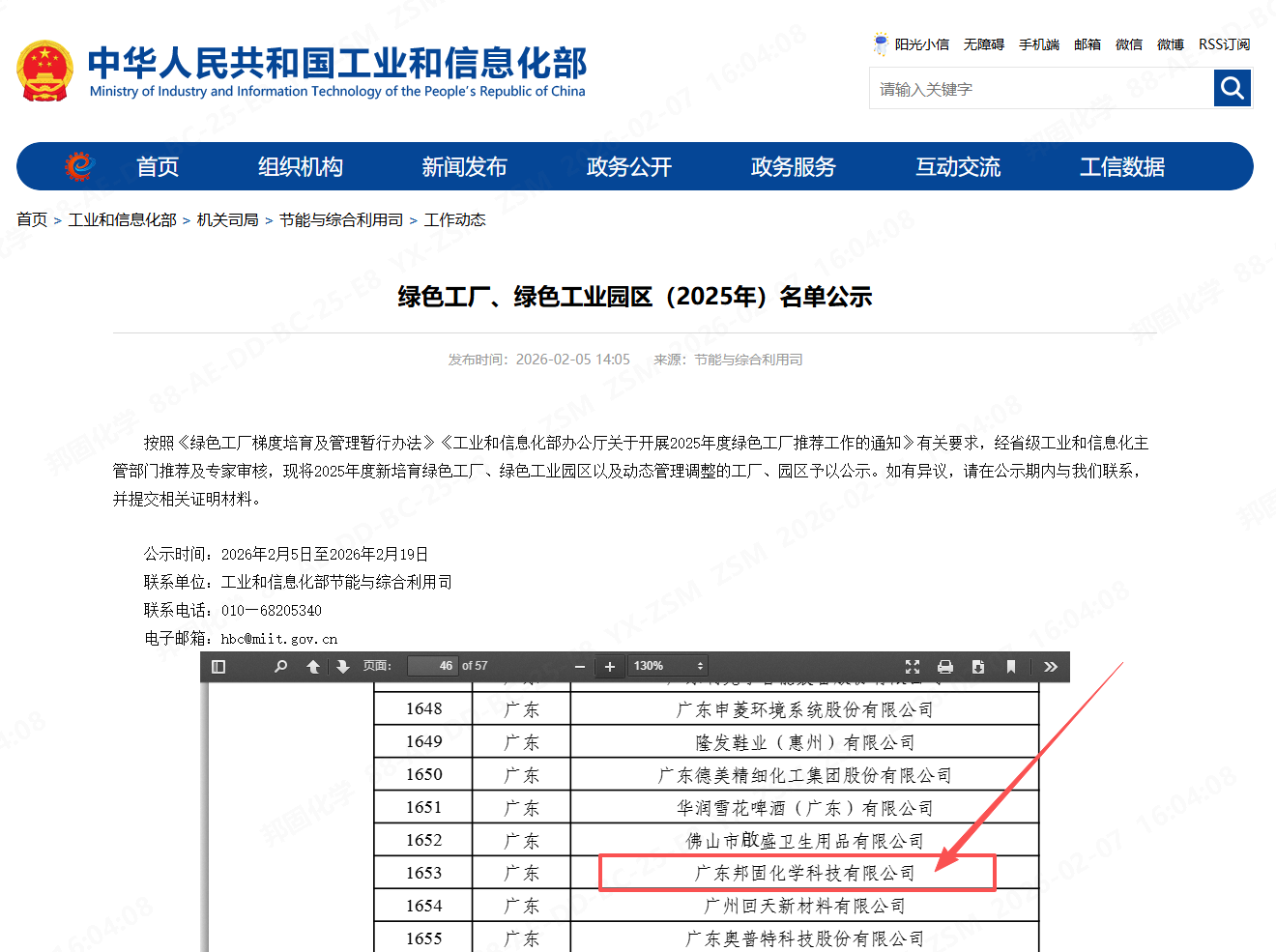The image size is (1276, 952).
Task: Open the 组织机构 navigation menu
Action: click(x=301, y=167)
